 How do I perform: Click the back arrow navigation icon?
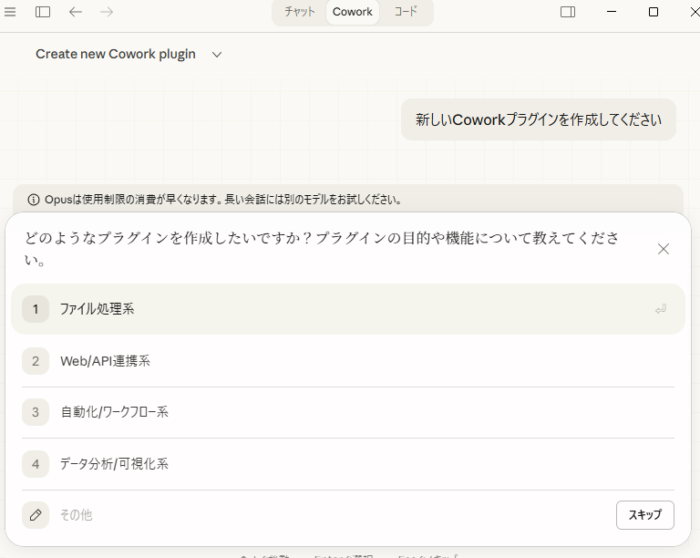75,12
